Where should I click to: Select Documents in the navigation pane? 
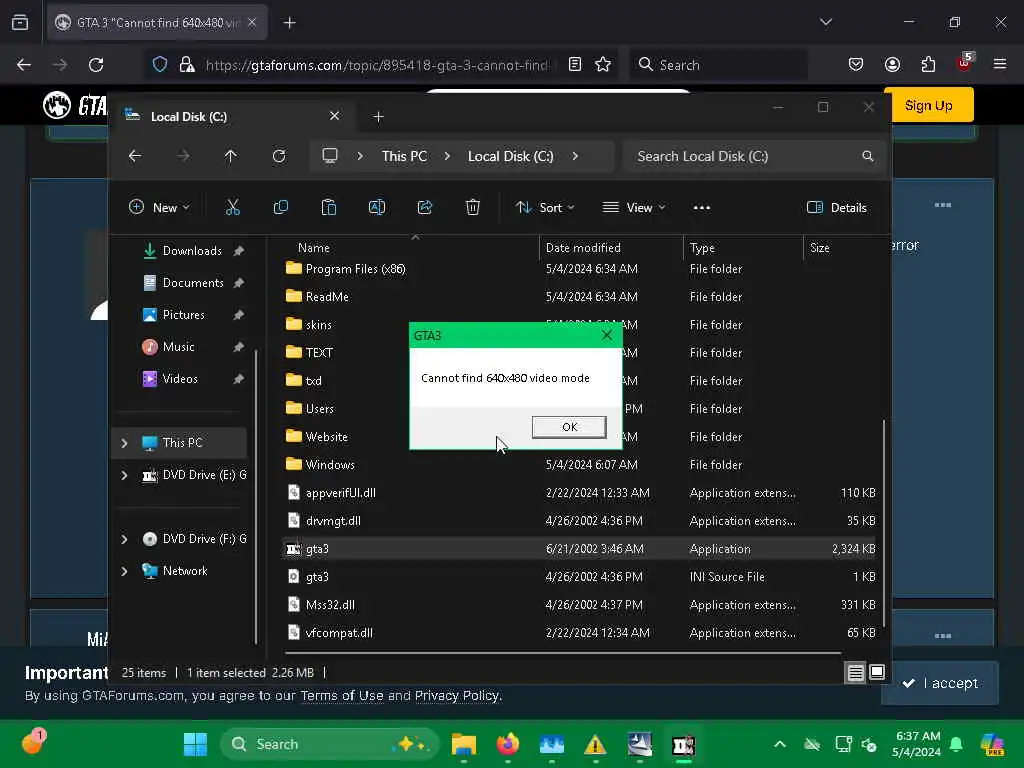tap(193, 283)
